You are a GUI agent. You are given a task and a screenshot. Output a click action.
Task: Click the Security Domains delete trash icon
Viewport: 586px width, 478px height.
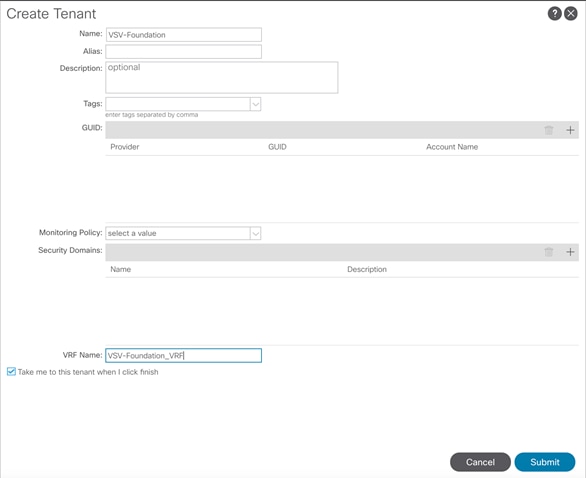pyautogui.click(x=549, y=252)
